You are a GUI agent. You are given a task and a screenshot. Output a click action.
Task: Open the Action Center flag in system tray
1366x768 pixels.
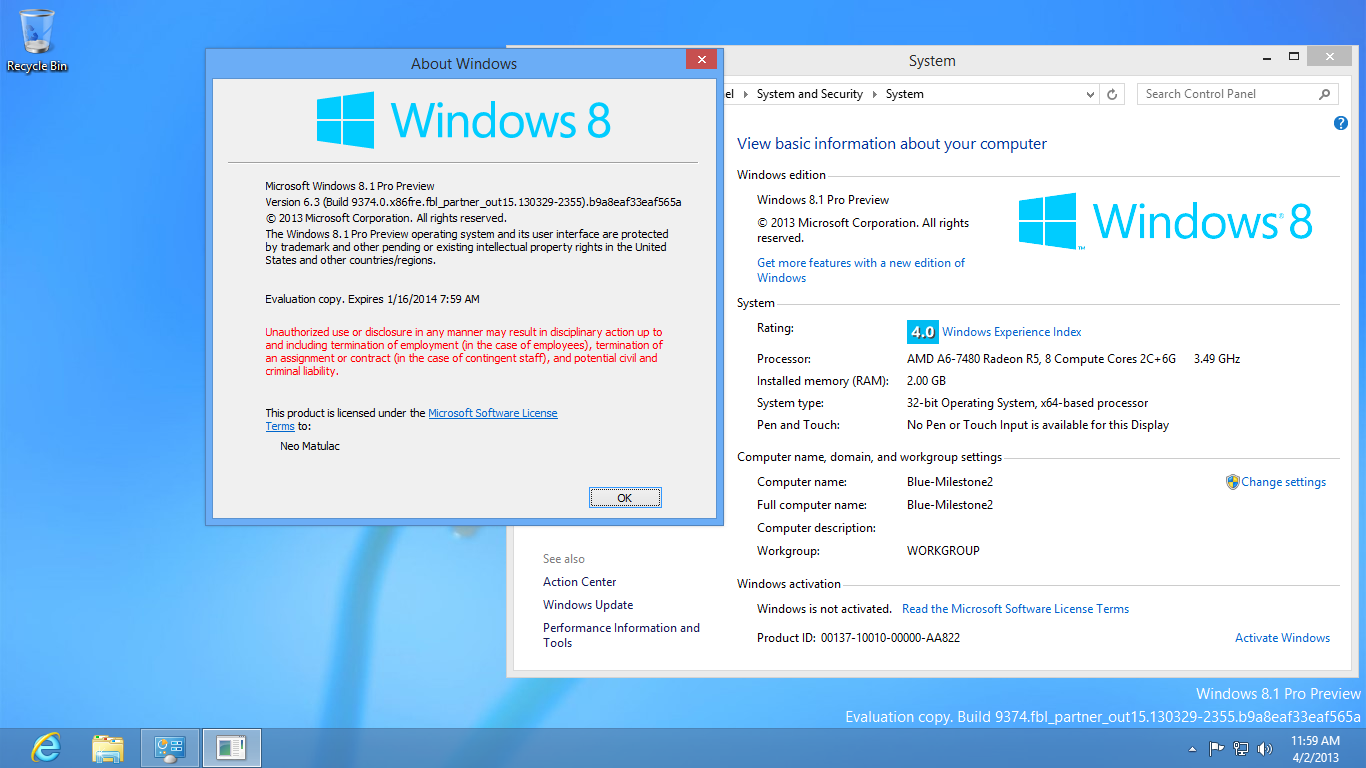point(1217,748)
